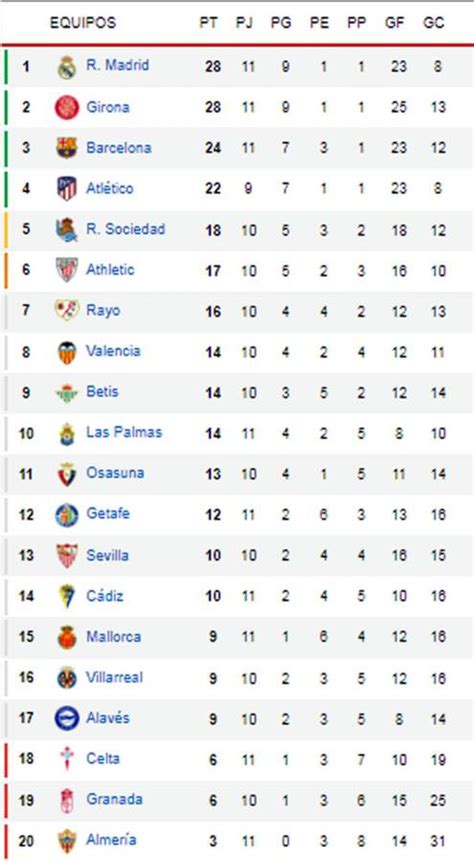
Task: Open the Celta team link
Action: pyautogui.click(x=103, y=759)
